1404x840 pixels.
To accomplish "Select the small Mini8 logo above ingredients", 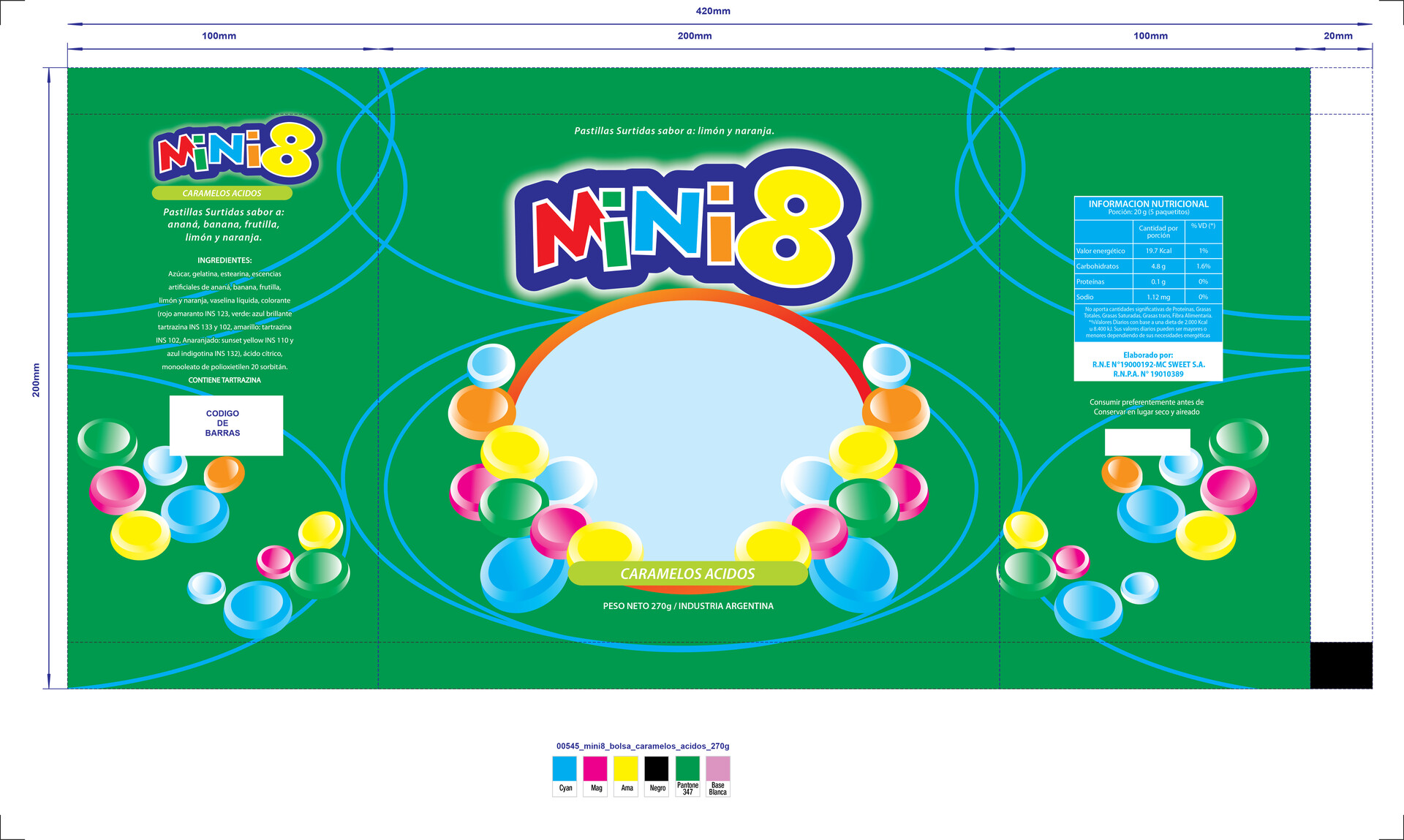I will (x=237, y=151).
